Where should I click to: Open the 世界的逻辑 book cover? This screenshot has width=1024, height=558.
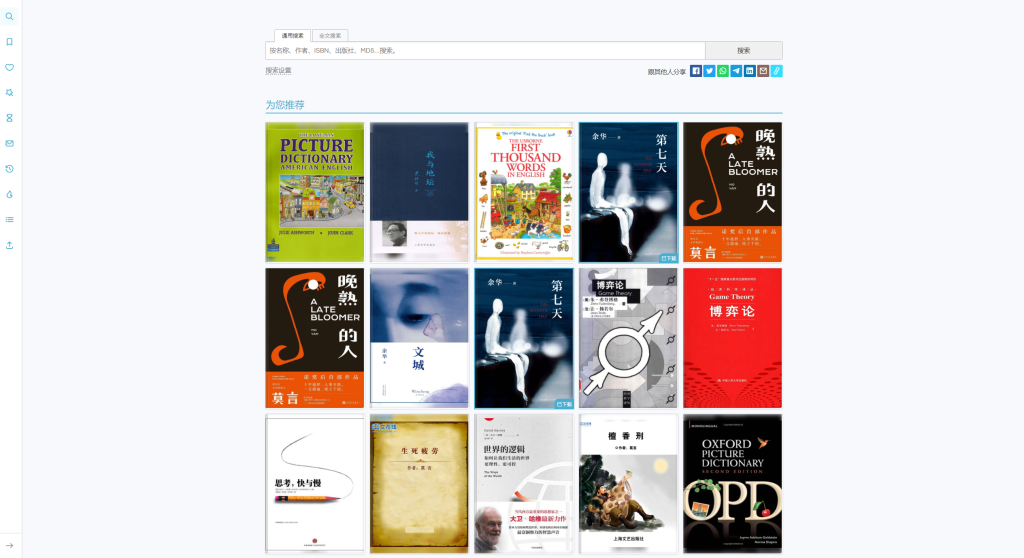pyautogui.click(x=524, y=484)
